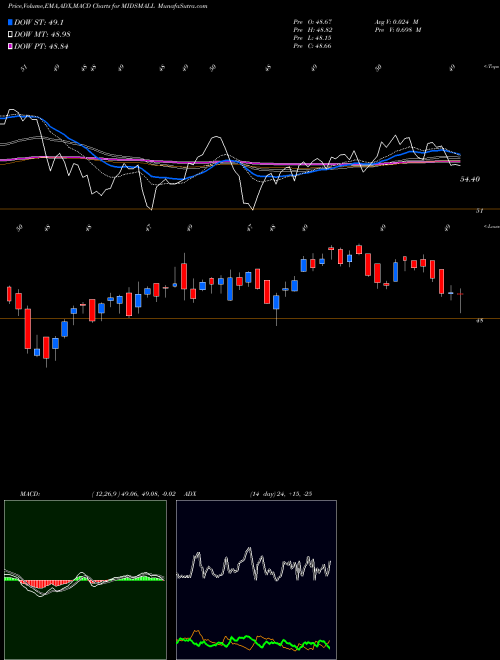Click the '<Lows' marker label
The height and width of the screenshot is (660, 500).
491,226
